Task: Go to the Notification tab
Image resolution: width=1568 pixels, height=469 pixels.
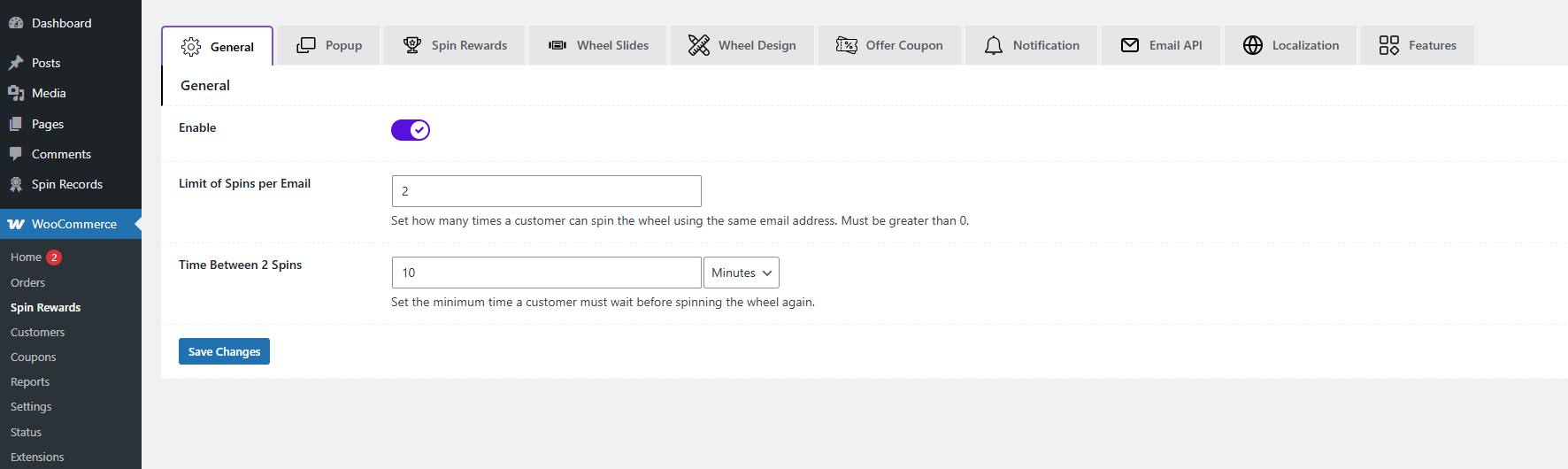Action: [1032, 45]
